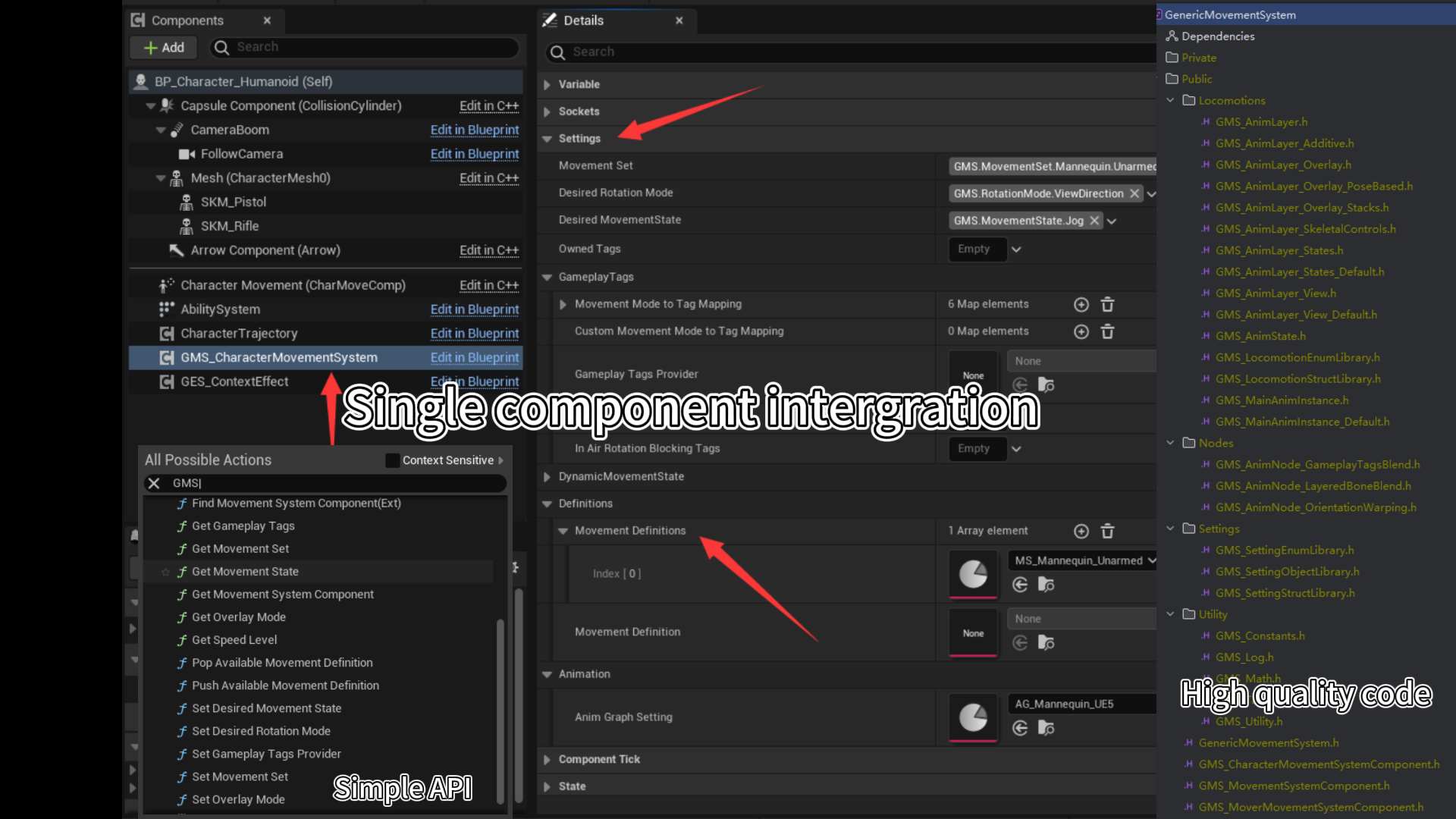Toggle the Context Sensitive checkbox
The width and height of the screenshot is (1456, 819).
click(392, 460)
